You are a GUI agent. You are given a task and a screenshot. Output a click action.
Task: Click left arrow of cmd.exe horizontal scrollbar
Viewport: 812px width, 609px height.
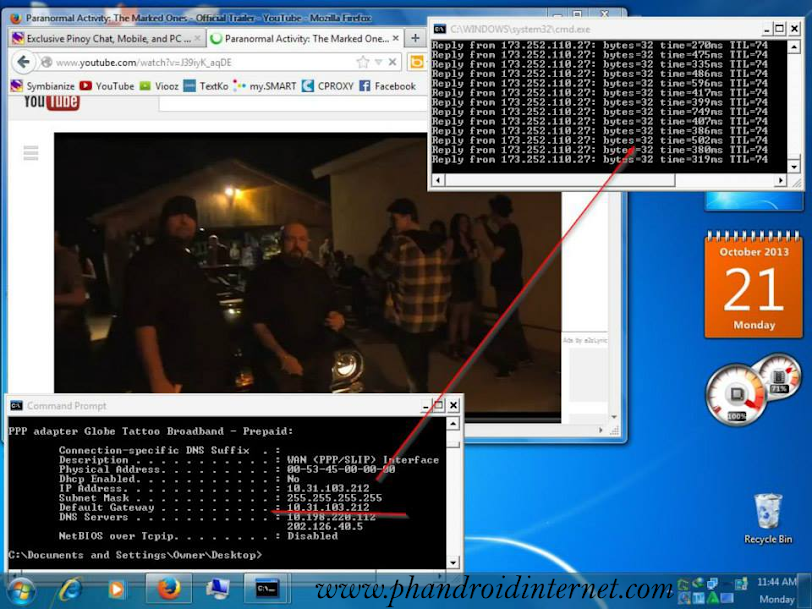click(x=438, y=180)
